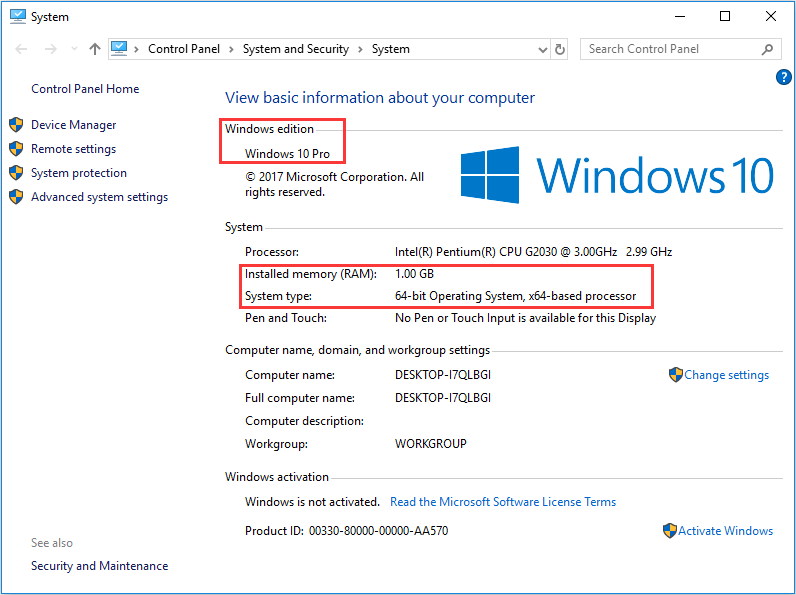The image size is (796, 595).
Task: Click the Forward navigation arrow
Action: pyautogui.click(x=51, y=49)
